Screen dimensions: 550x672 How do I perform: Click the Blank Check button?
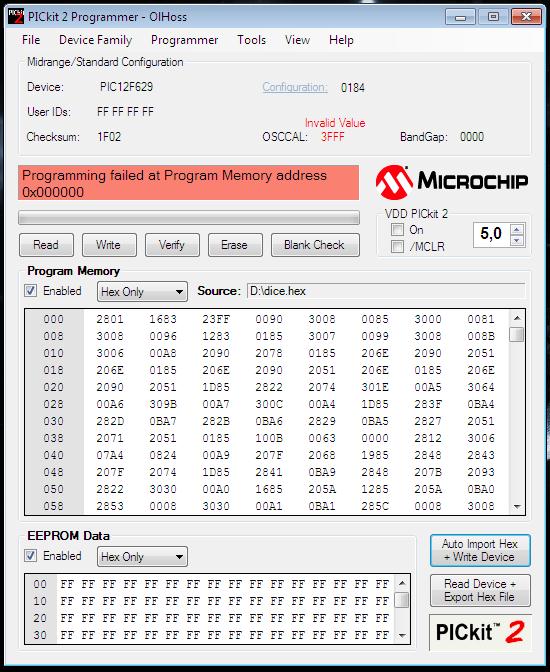pyautogui.click(x=315, y=245)
